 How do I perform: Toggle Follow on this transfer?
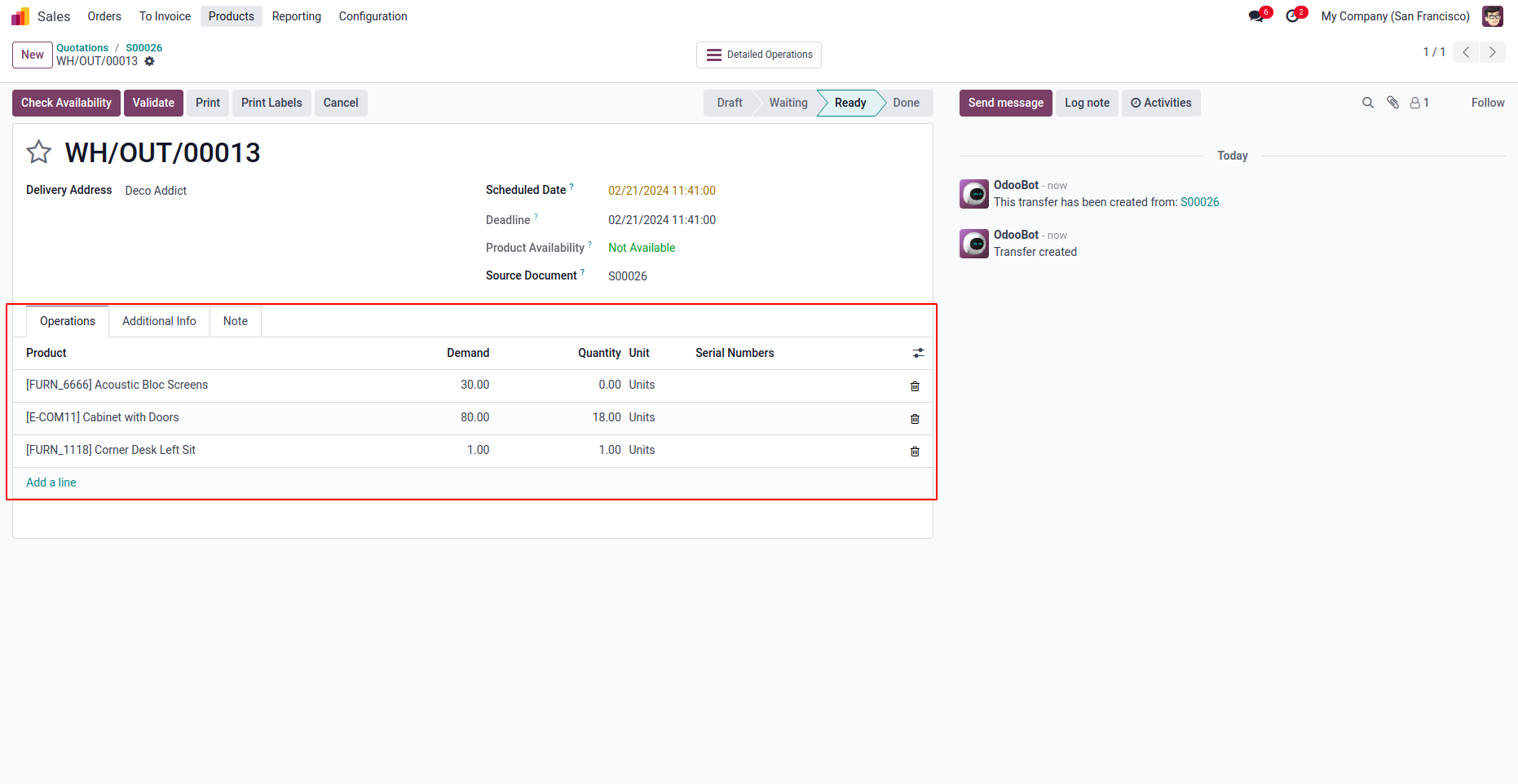1488,103
